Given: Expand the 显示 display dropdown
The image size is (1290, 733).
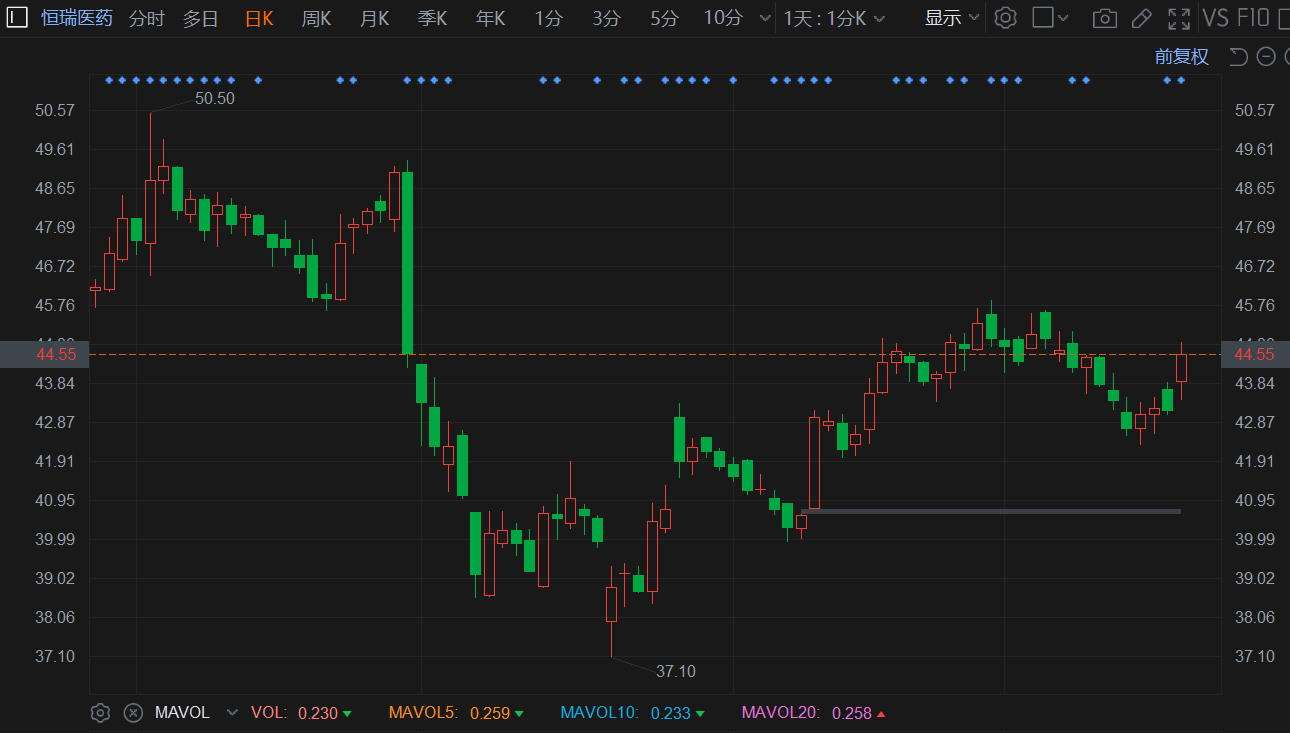Looking at the screenshot, I should coord(951,18).
